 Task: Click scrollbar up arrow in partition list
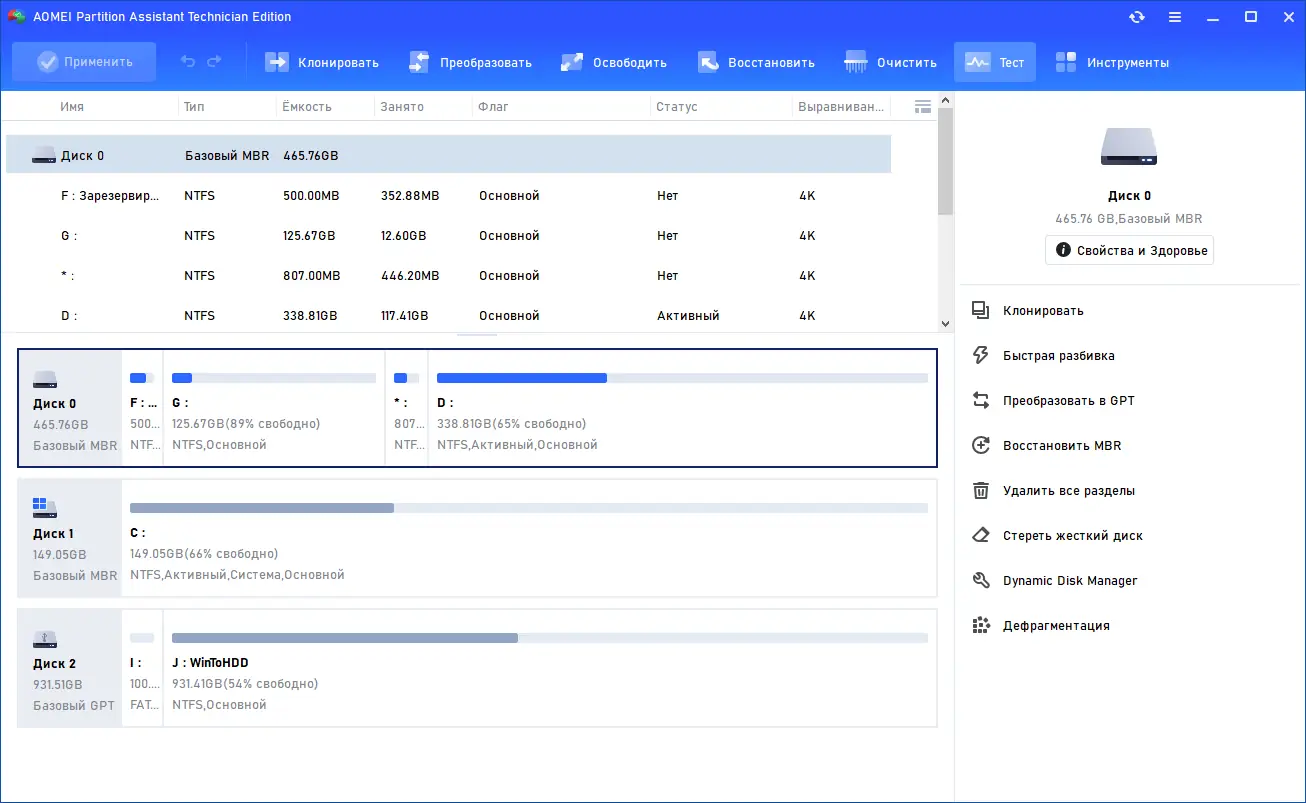pyautogui.click(x=946, y=100)
